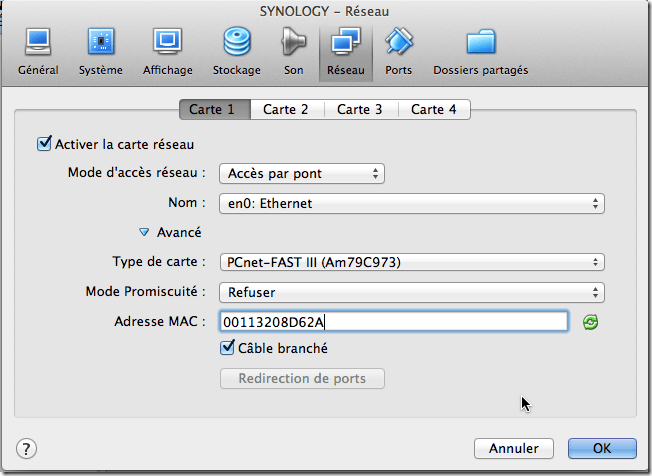Click the SYNOLOGY – Réseau window title
The width and height of the screenshot is (652, 476).
pos(324,11)
